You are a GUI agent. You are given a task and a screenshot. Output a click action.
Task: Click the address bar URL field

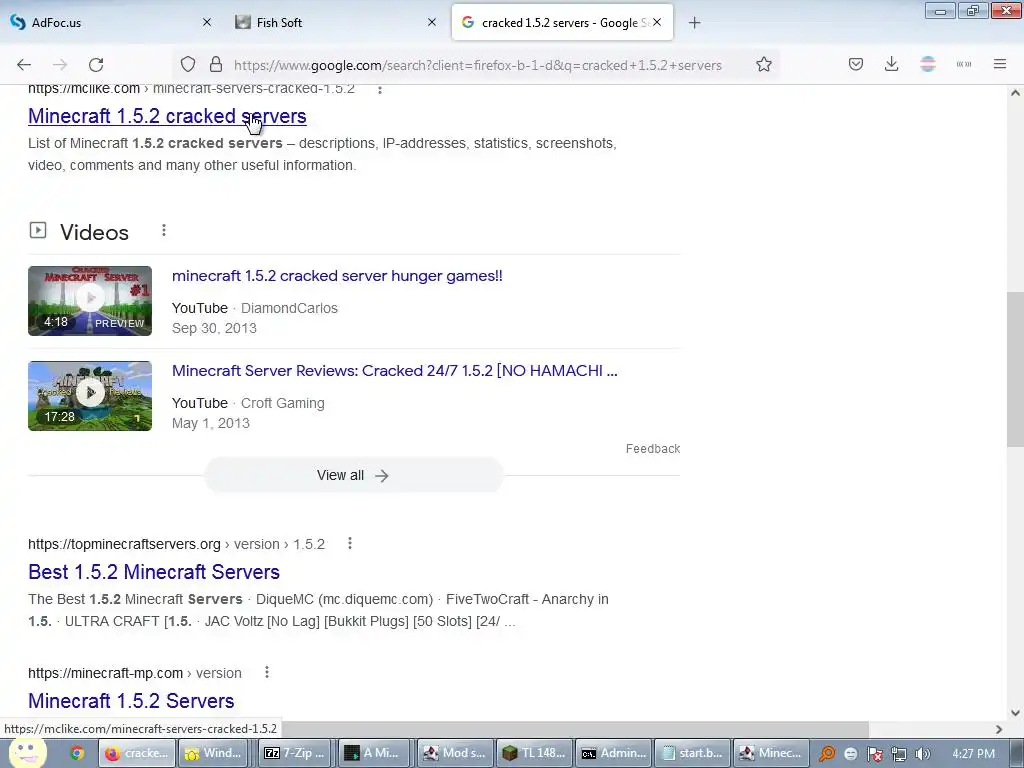[477, 65]
